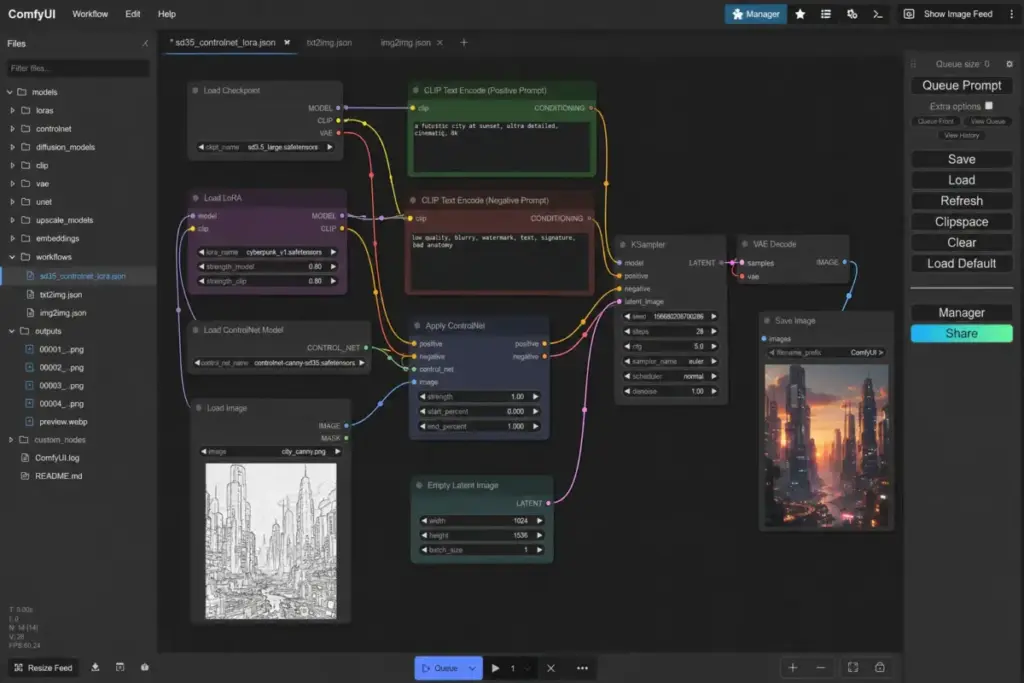Add a new workflow tab with plus icon
1024x683 pixels.
(464, 42)
